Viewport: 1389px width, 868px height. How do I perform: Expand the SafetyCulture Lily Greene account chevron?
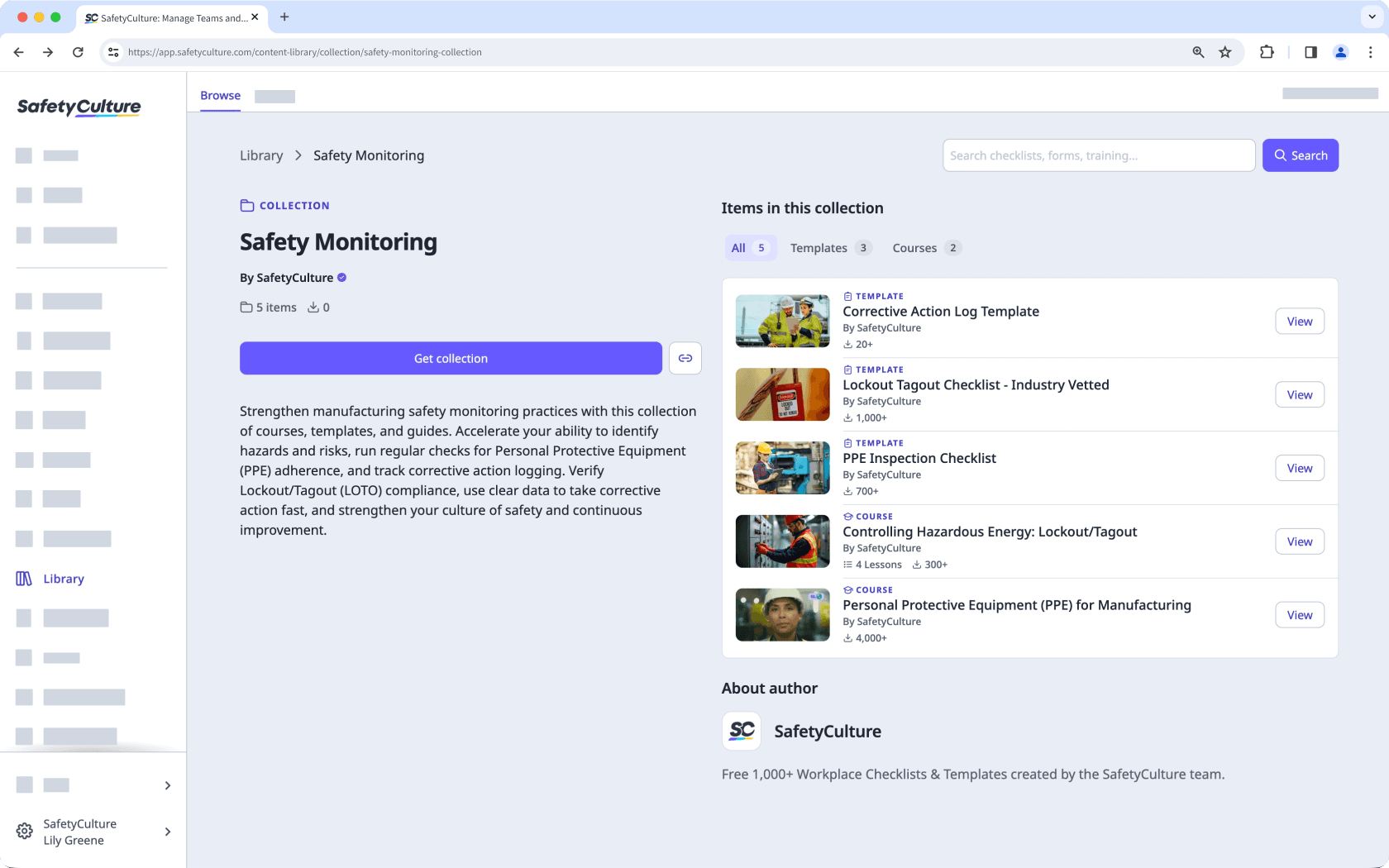point(167,832)
